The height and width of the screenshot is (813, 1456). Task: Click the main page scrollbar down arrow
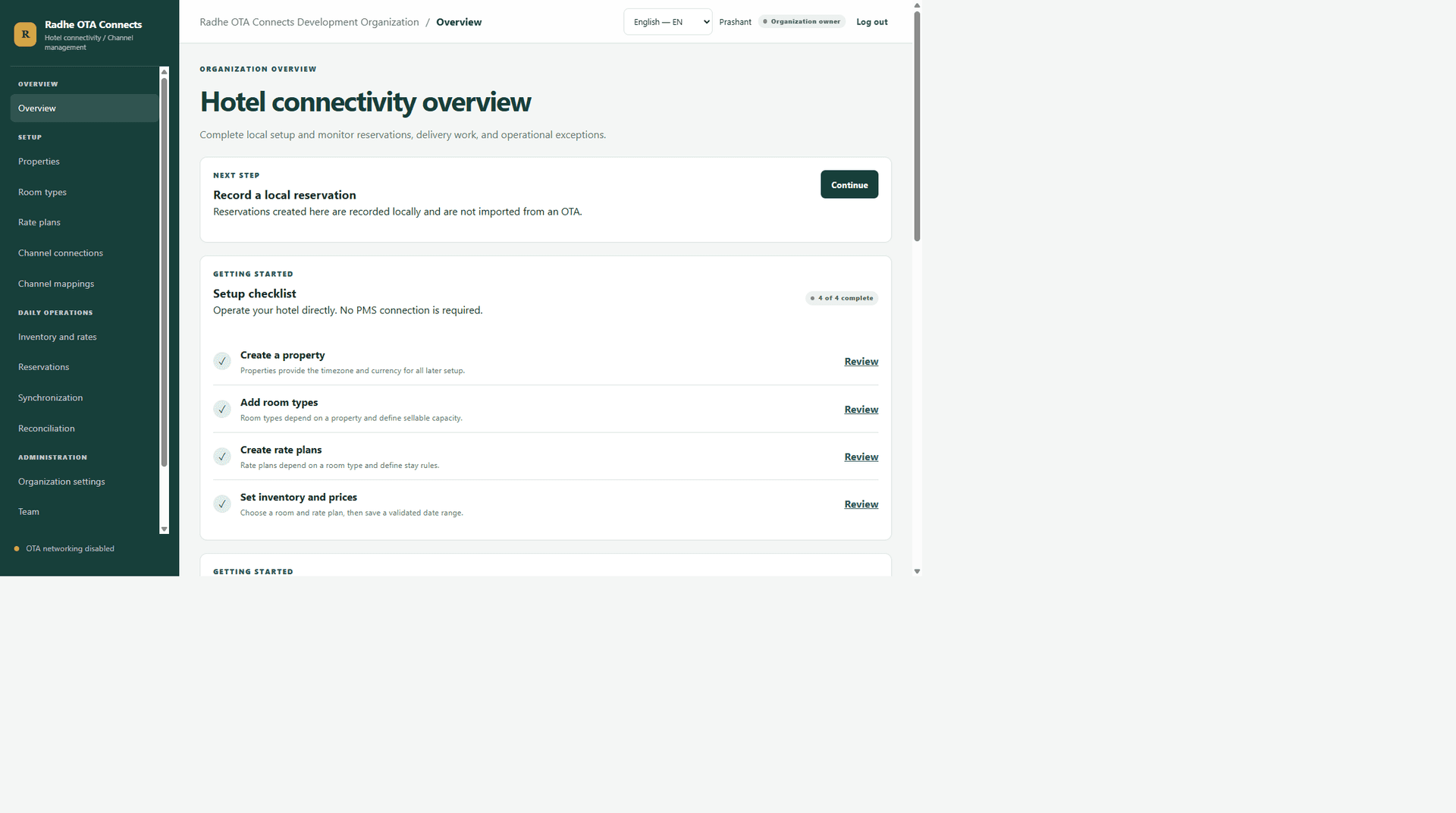[917, 571]
